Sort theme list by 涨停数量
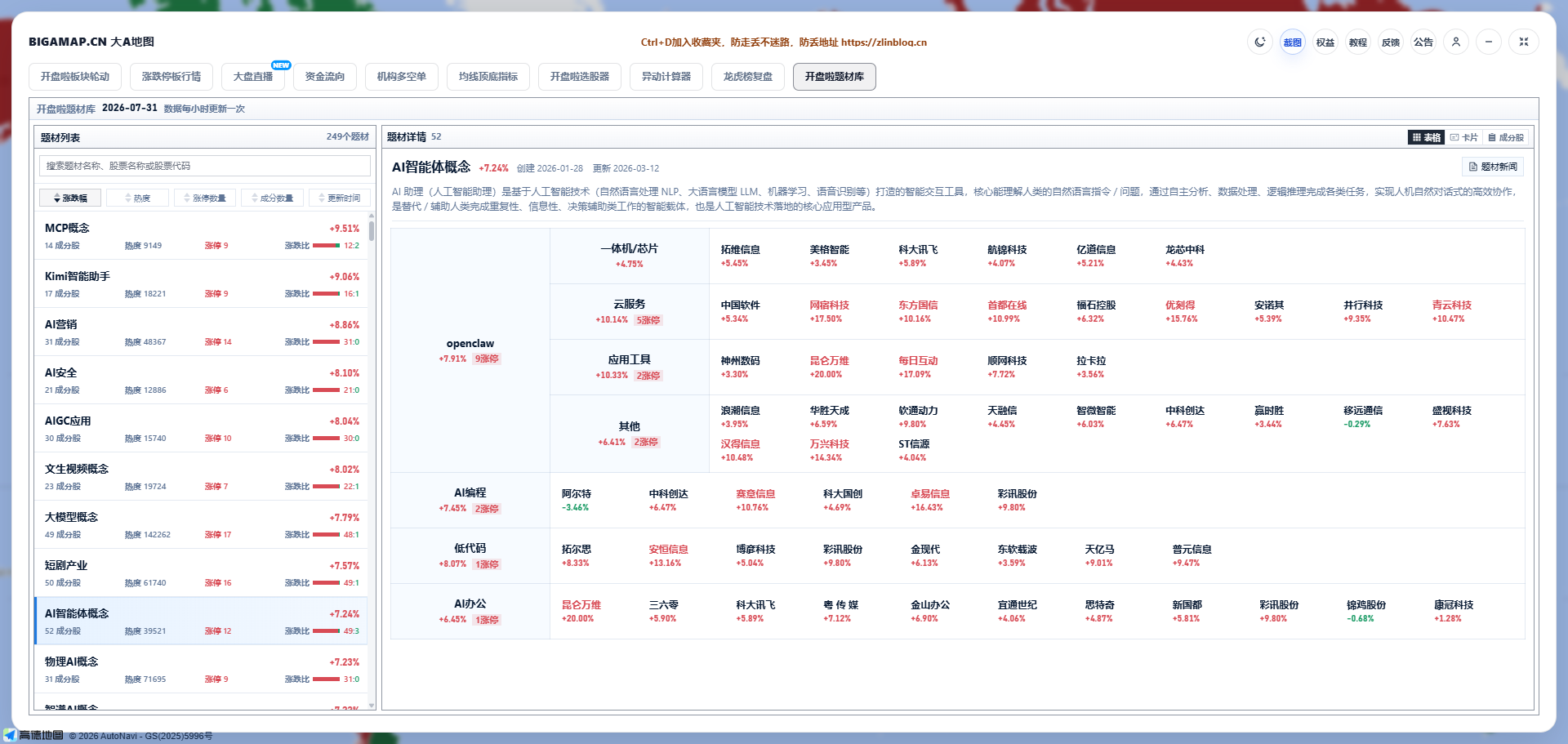This screenshot has height=744, width=1568. [205, 198]
